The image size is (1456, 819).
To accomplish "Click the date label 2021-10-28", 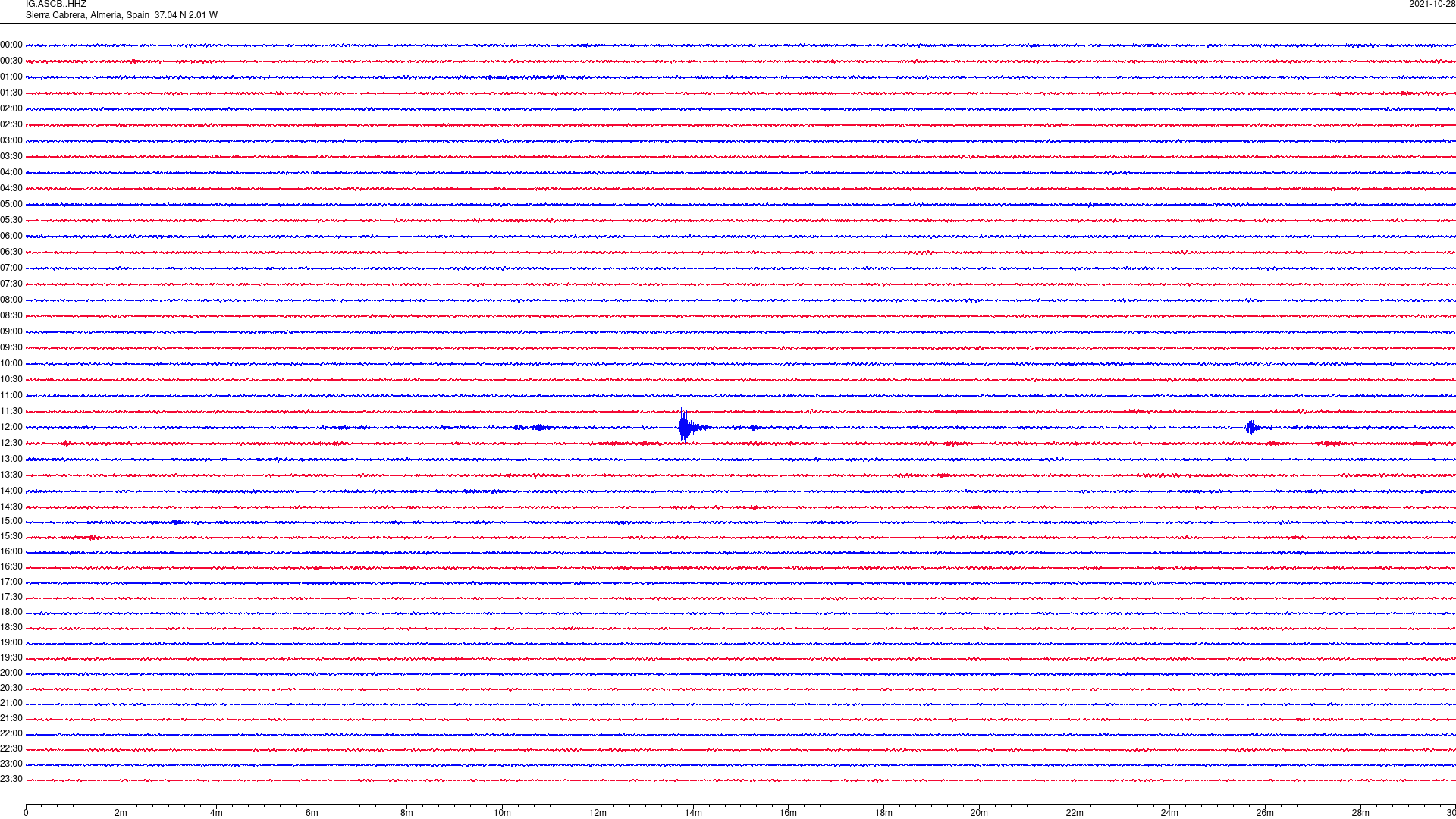I will point(1432,4).
